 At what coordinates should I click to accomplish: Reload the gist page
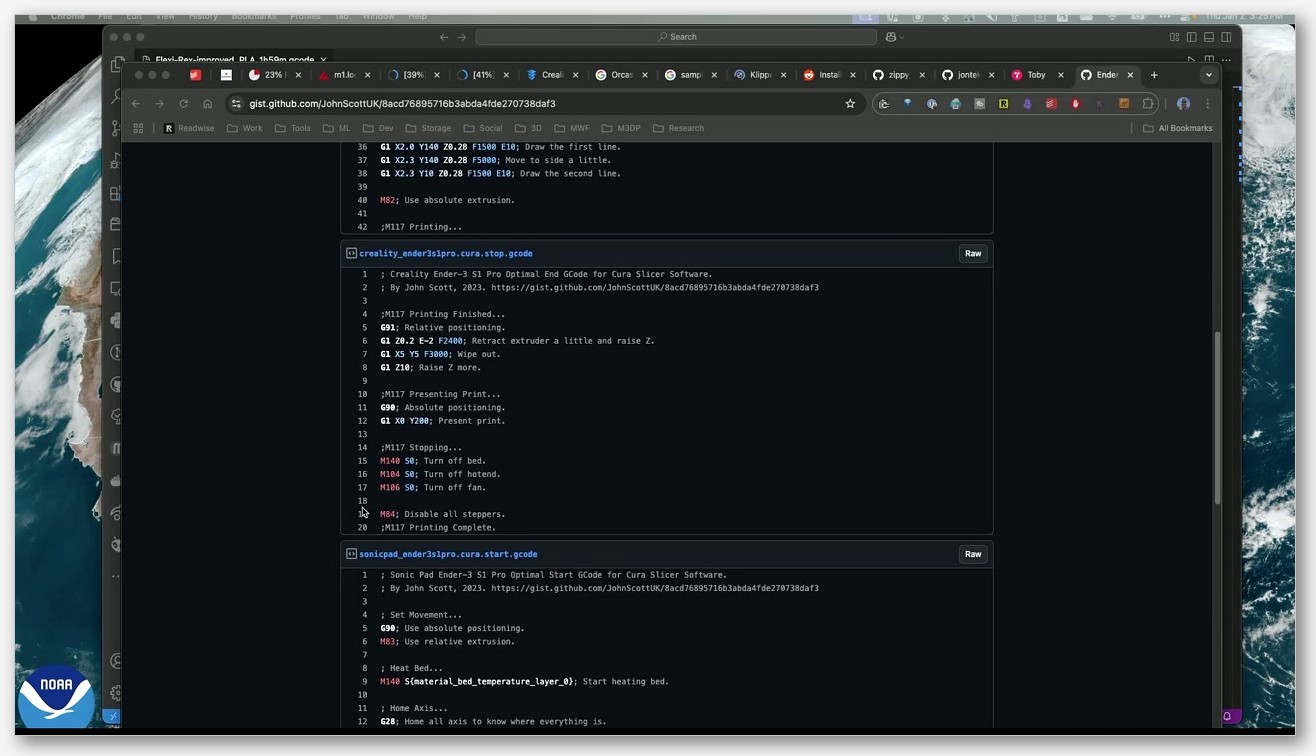click(183, 103)
